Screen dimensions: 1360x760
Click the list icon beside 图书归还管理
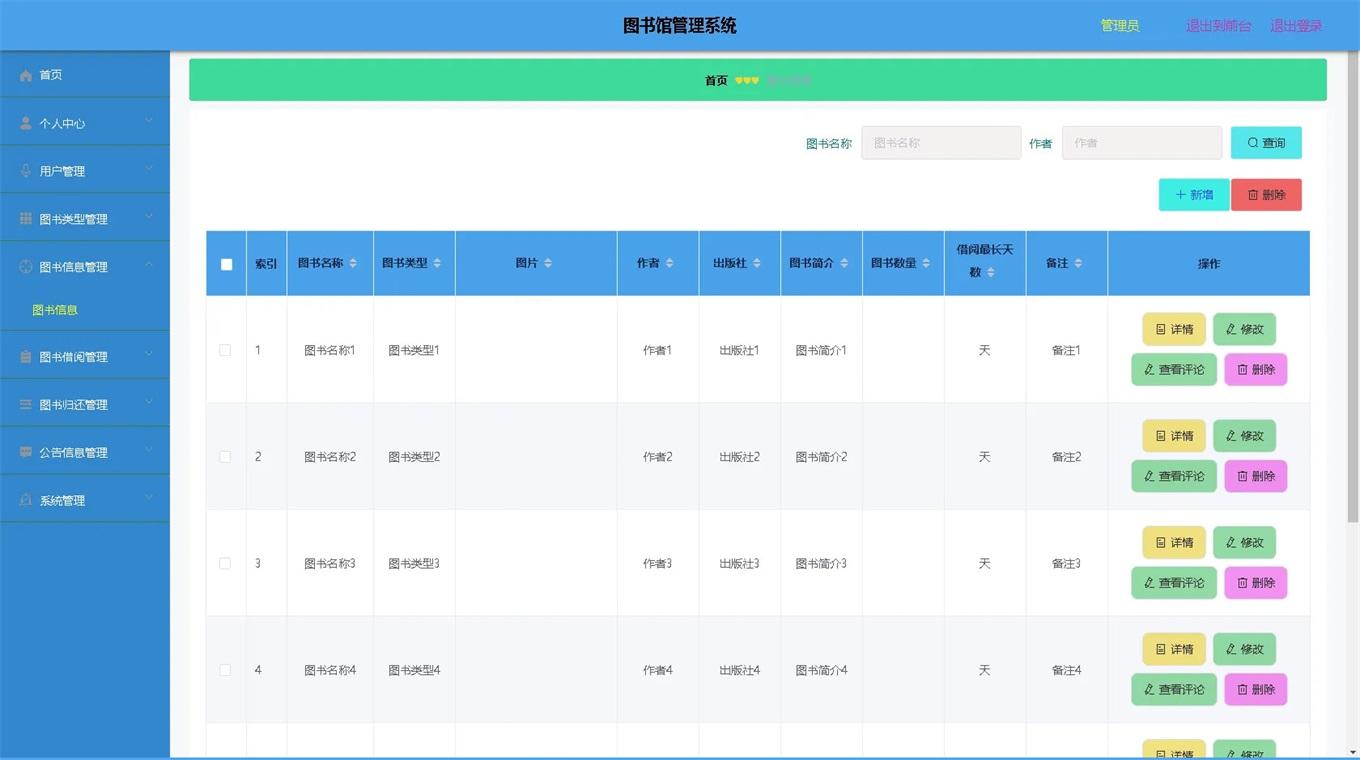click(26, 405)
